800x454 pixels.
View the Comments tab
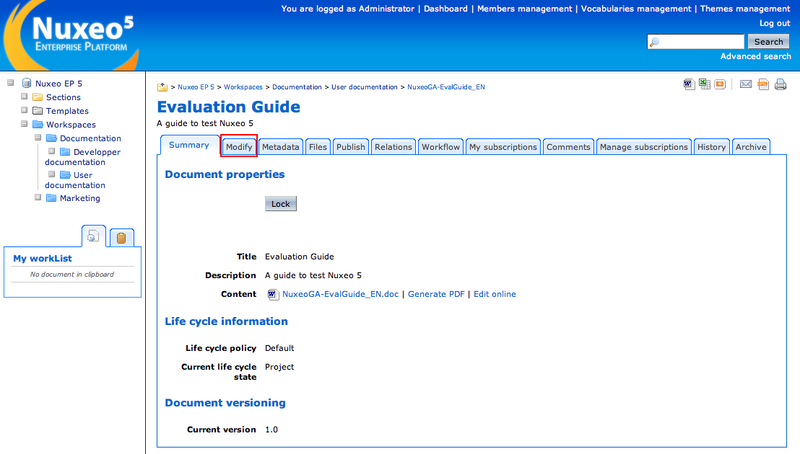click(568, 147)
